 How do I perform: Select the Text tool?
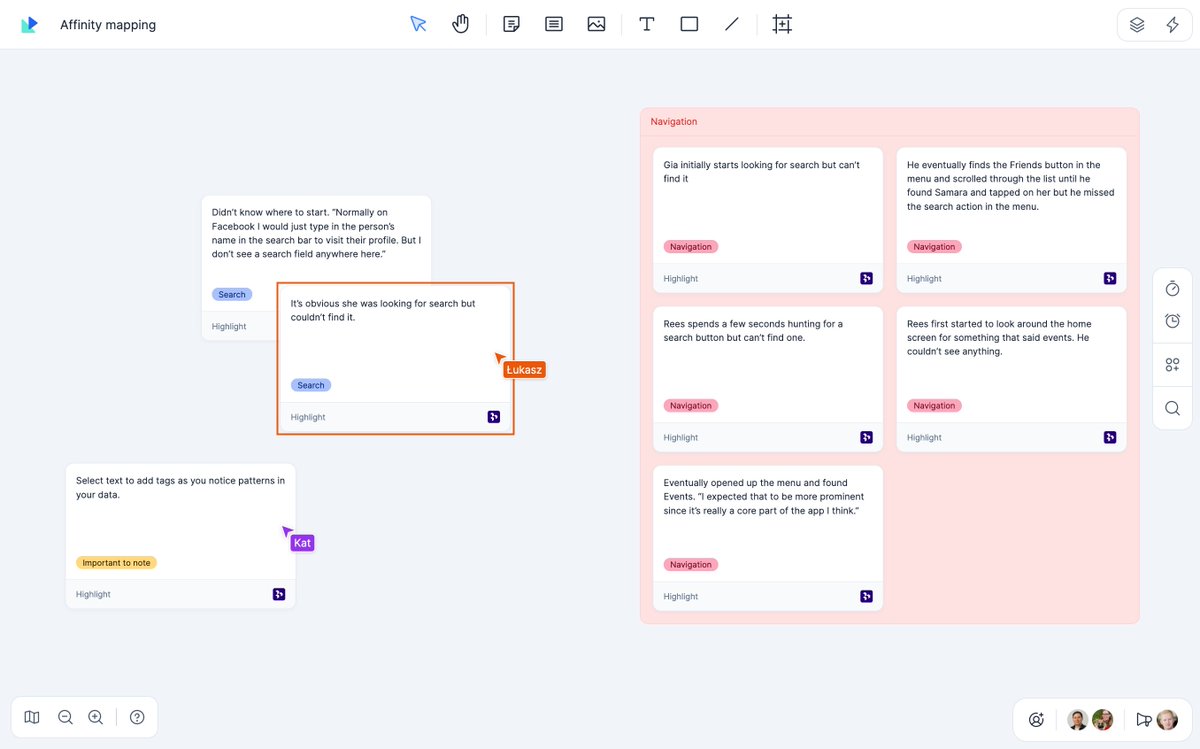[x=646, y=23]
